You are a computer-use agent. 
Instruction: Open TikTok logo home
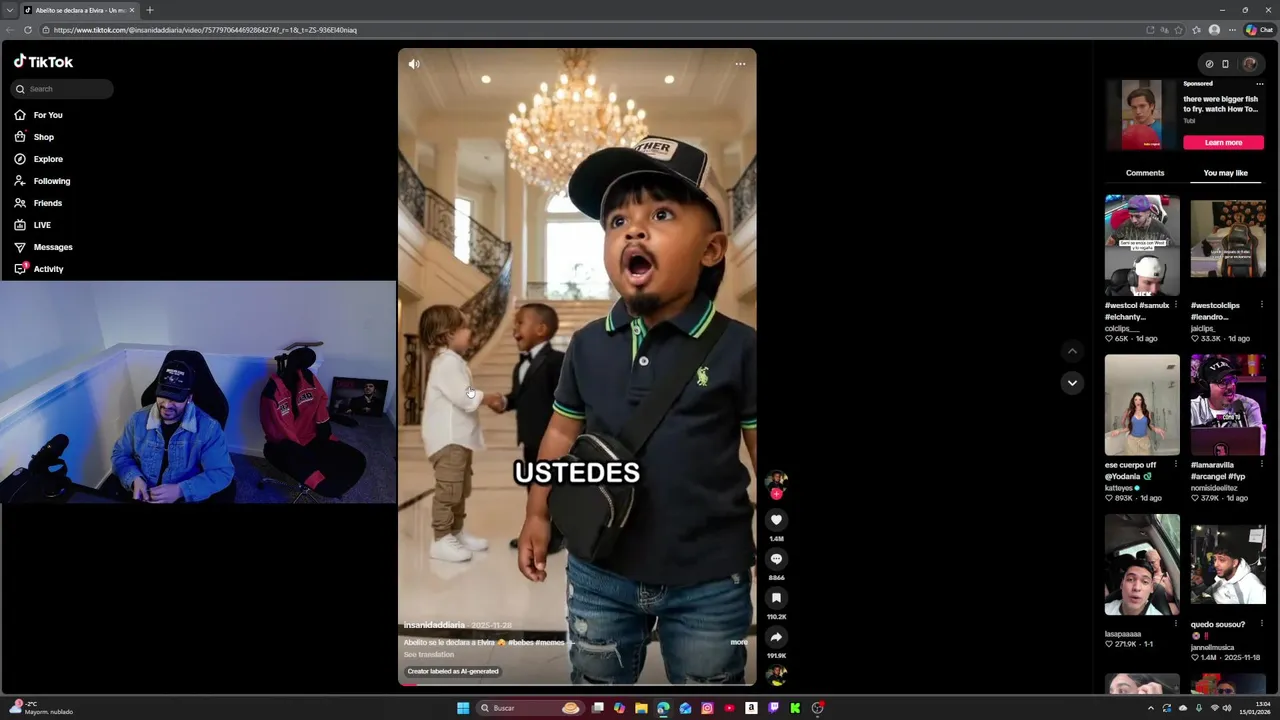pyautogui.click(x=43, y=62)
